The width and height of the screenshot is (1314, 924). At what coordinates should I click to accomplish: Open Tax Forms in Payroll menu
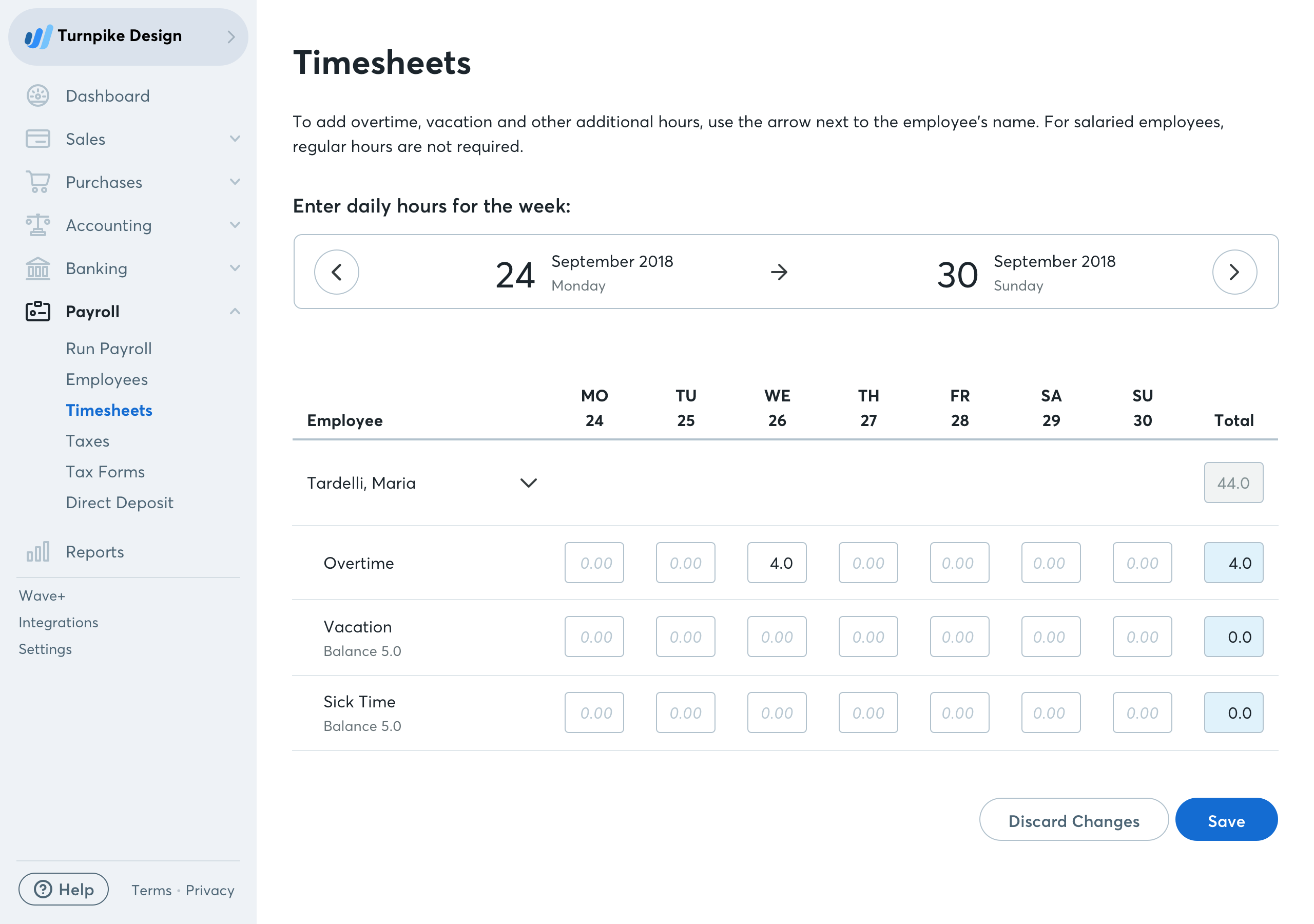pyautogui.click(x=105, y=471)
